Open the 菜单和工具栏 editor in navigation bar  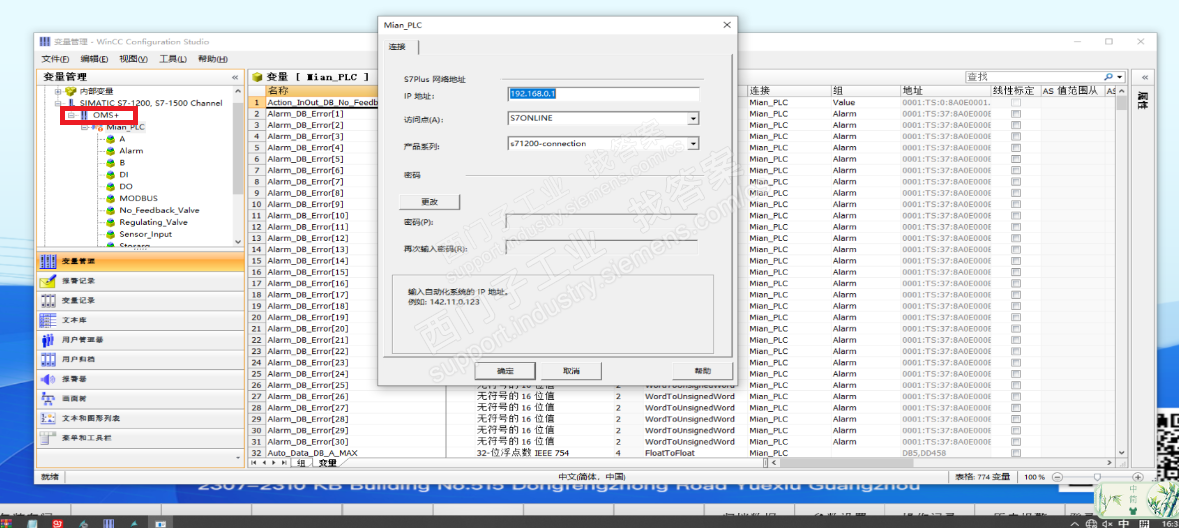click(141, 438)
